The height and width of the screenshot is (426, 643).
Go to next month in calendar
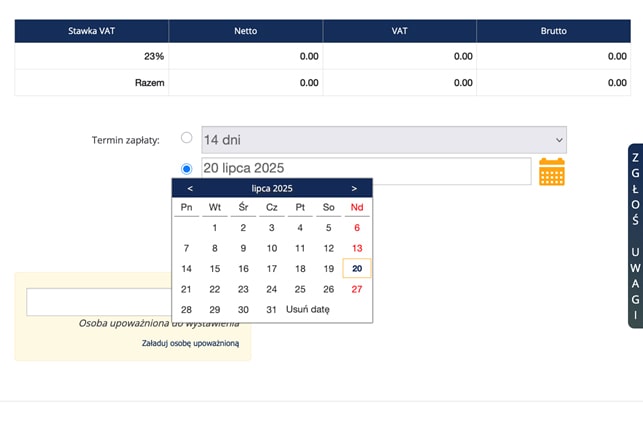(x=354, y=188)
